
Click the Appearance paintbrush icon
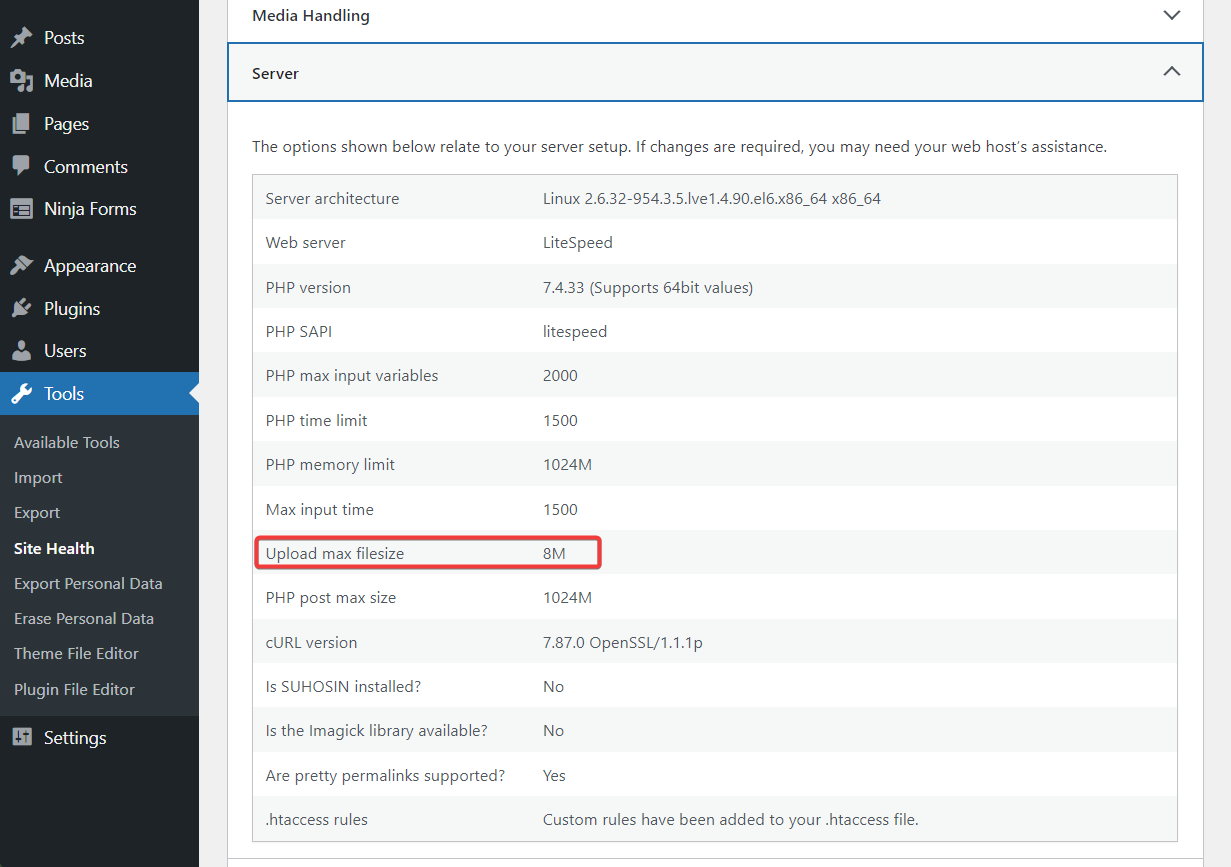coord(22,265)
